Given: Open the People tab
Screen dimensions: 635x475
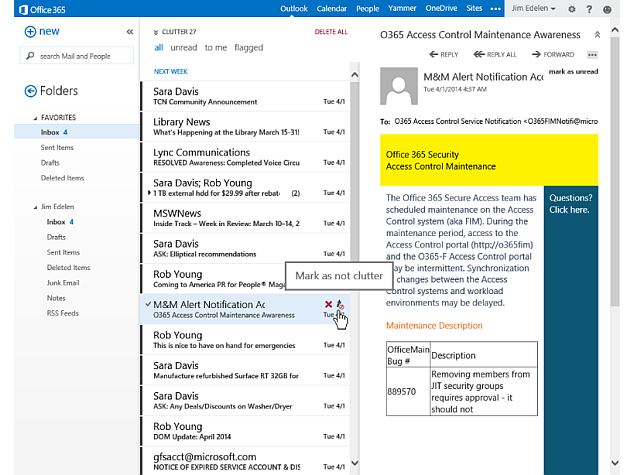Looking at the screenshot, I should (368, 9).
